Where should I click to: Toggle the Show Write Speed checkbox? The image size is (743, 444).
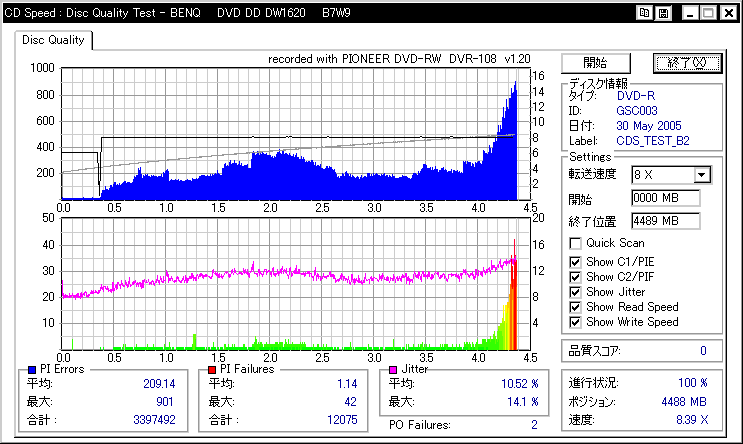(x=575, y=322)
